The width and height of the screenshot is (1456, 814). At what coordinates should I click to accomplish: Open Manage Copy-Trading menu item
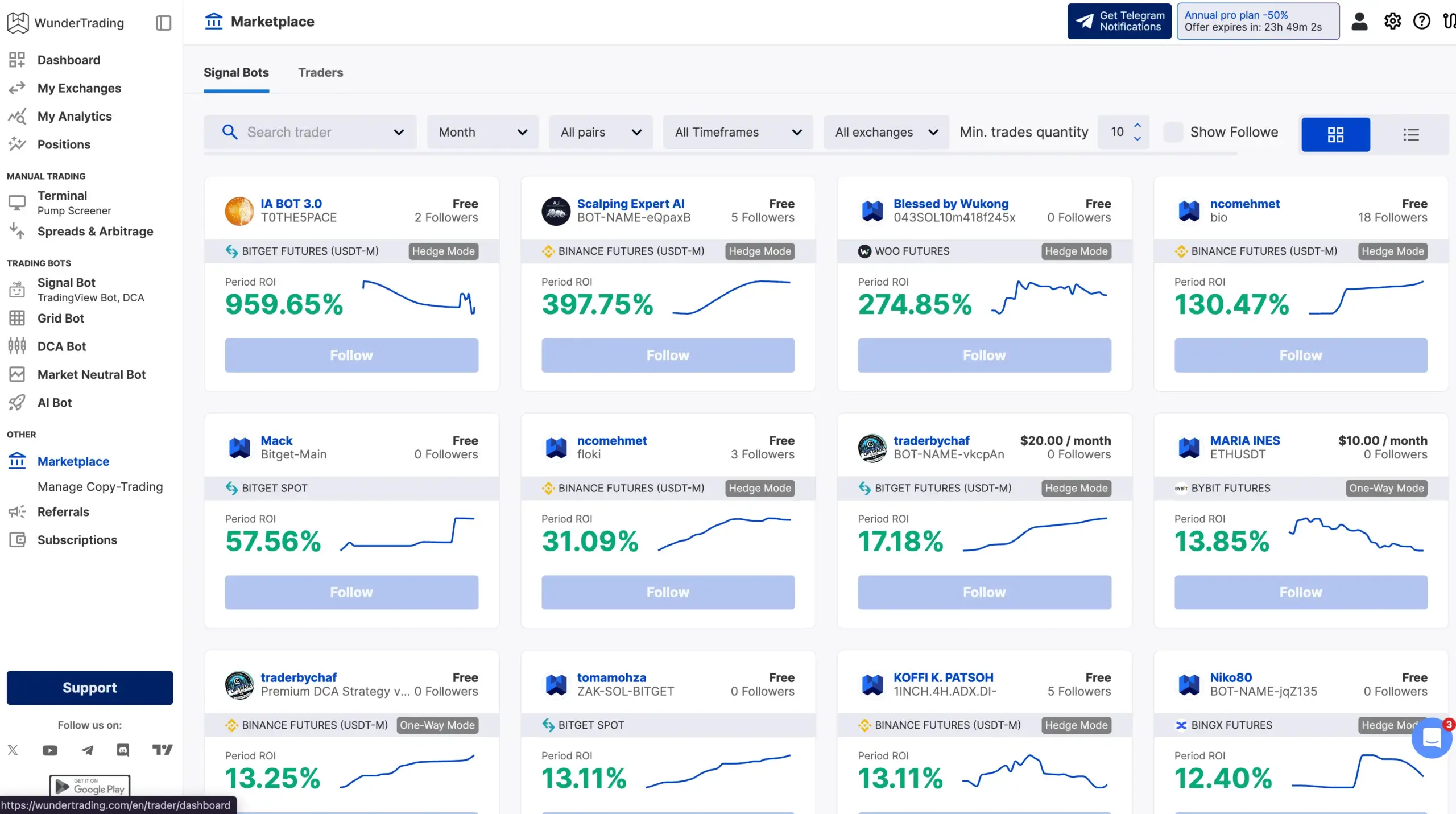(100, 486)
